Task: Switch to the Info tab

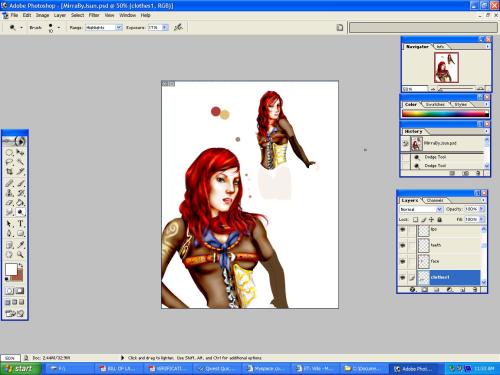Action: coord(440,47)
